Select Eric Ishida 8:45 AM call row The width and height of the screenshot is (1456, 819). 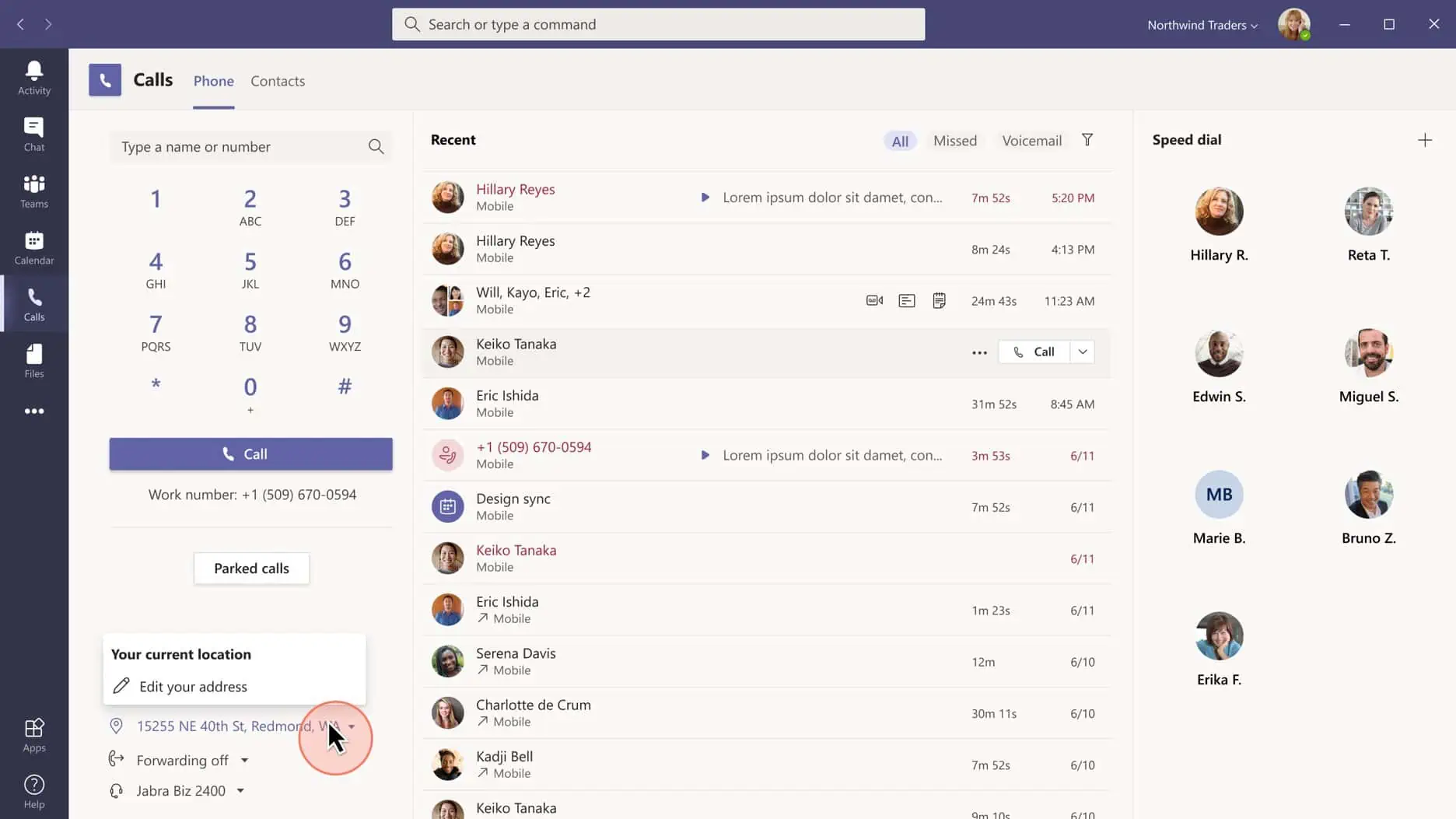click(767, 404)
